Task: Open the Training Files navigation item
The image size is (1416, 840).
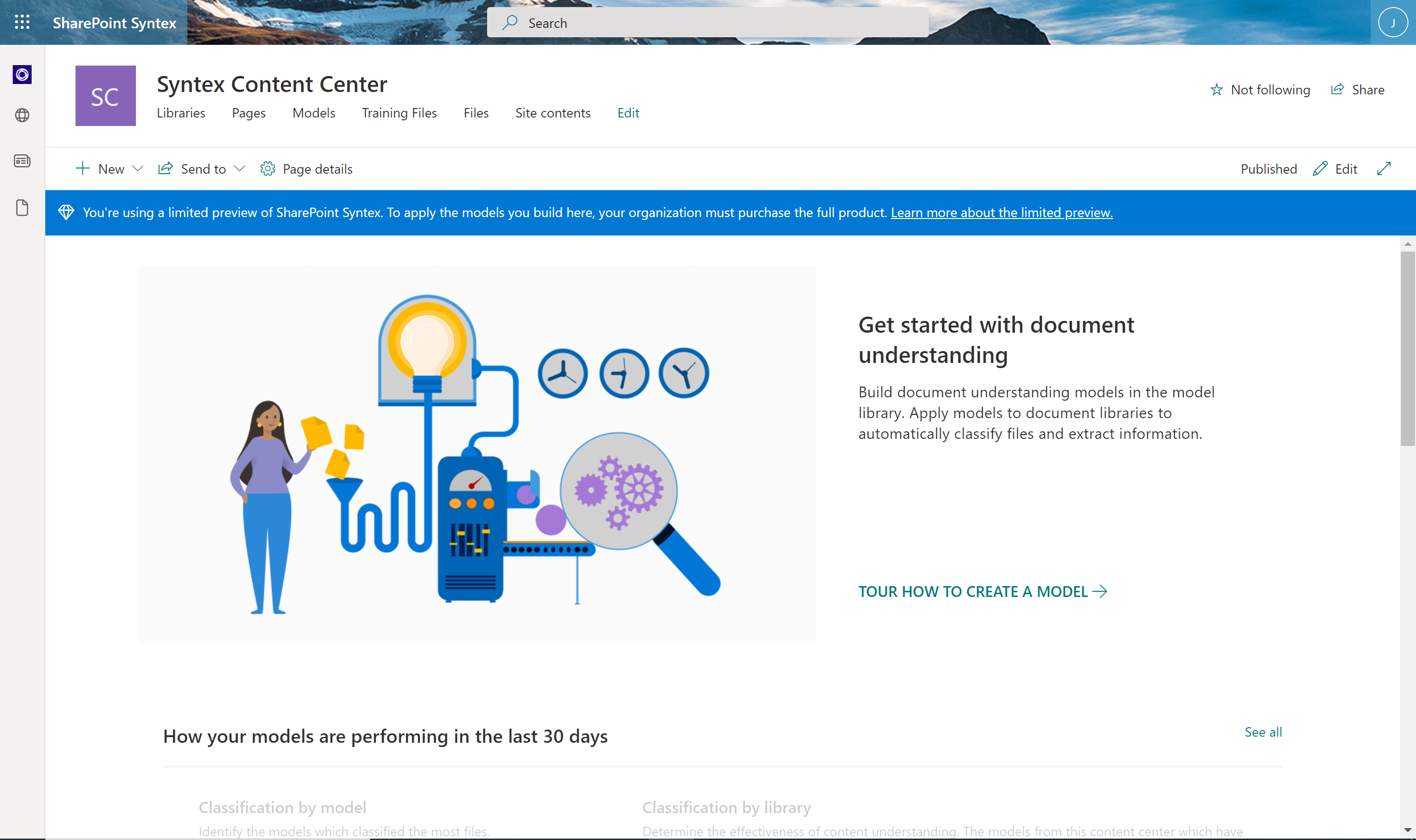Action: coord(399,113)
